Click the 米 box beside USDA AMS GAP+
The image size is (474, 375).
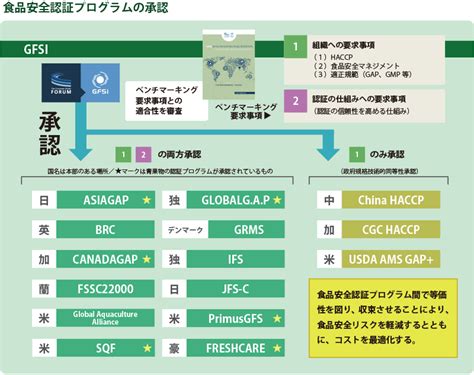(x=329, y=259)
